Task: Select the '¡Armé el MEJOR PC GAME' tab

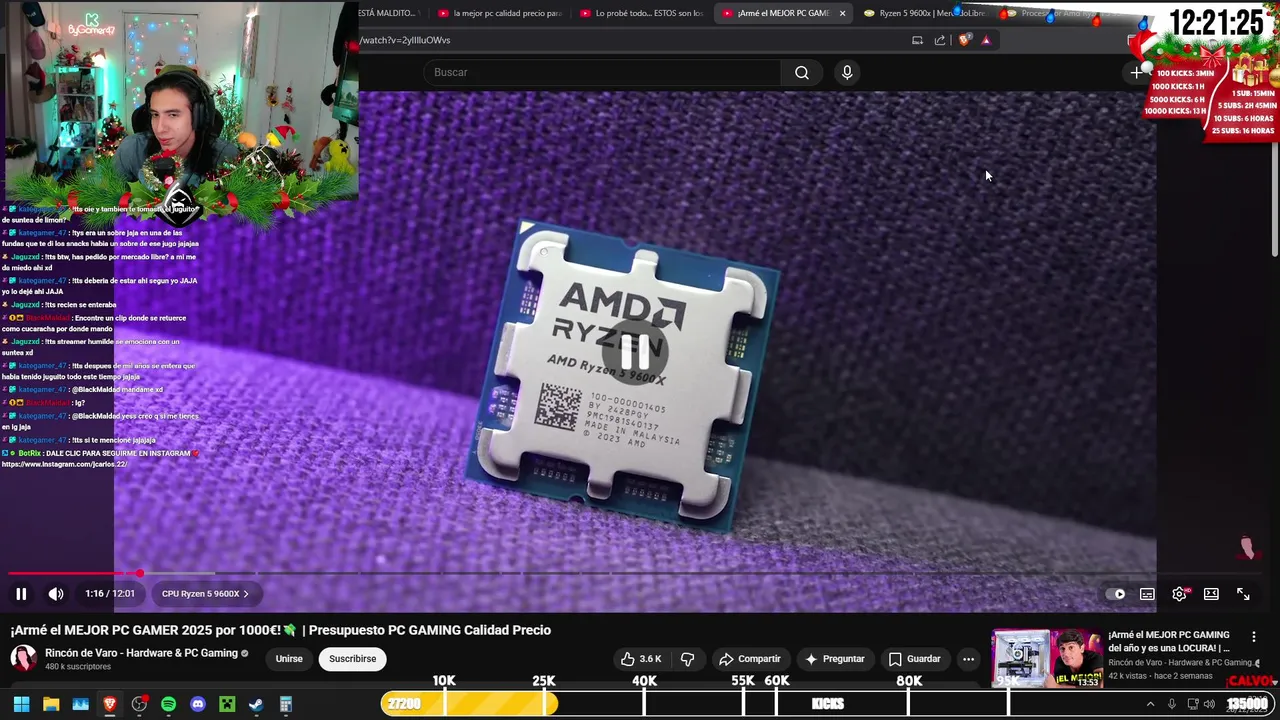Action: 776,14
